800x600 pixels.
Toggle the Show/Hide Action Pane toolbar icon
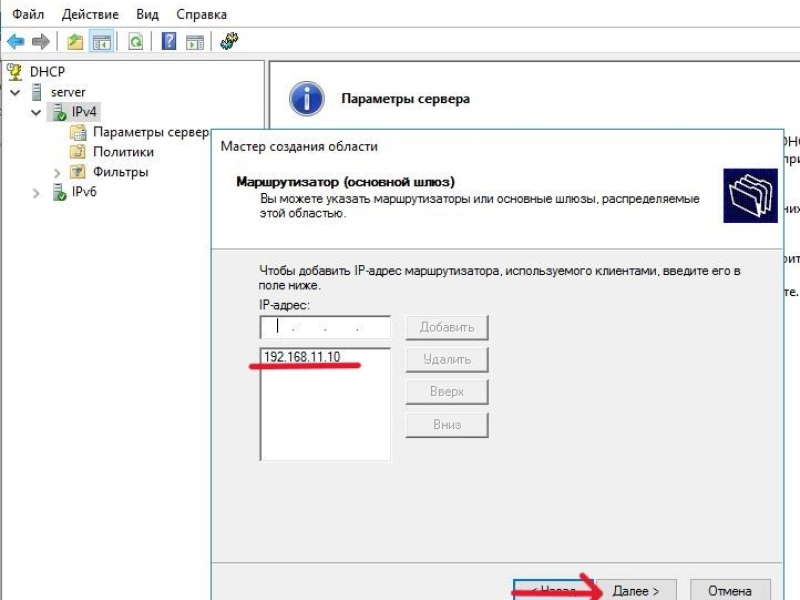tap(195, 42)
